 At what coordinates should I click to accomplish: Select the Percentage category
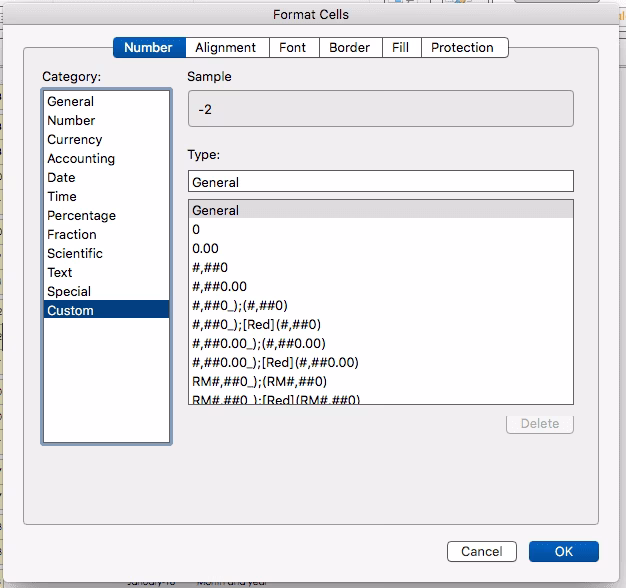pyautogui.click(x=106, y=216)
